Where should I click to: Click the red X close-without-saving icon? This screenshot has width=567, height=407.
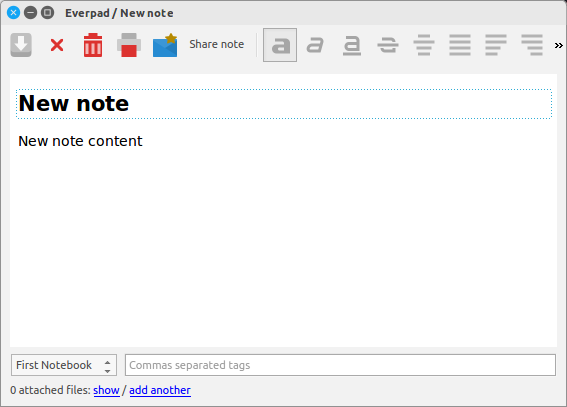tap(57, 45)
